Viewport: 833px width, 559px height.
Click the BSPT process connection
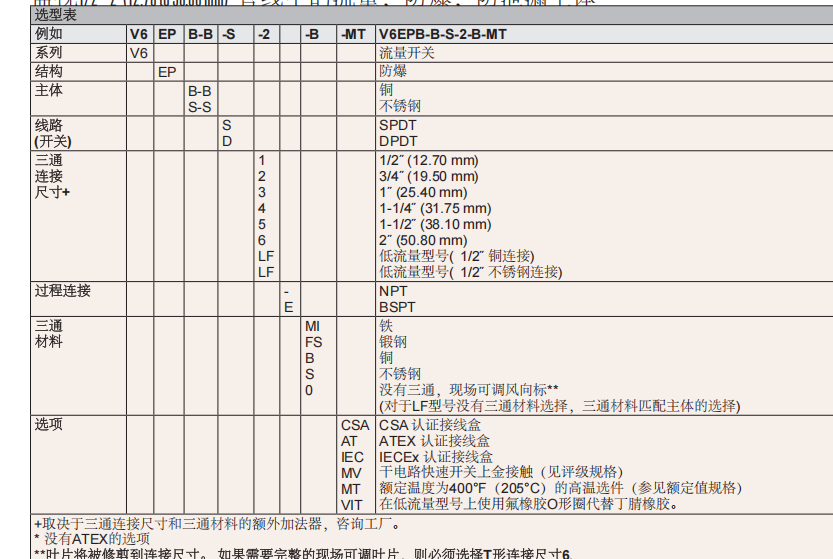[397, 307]
